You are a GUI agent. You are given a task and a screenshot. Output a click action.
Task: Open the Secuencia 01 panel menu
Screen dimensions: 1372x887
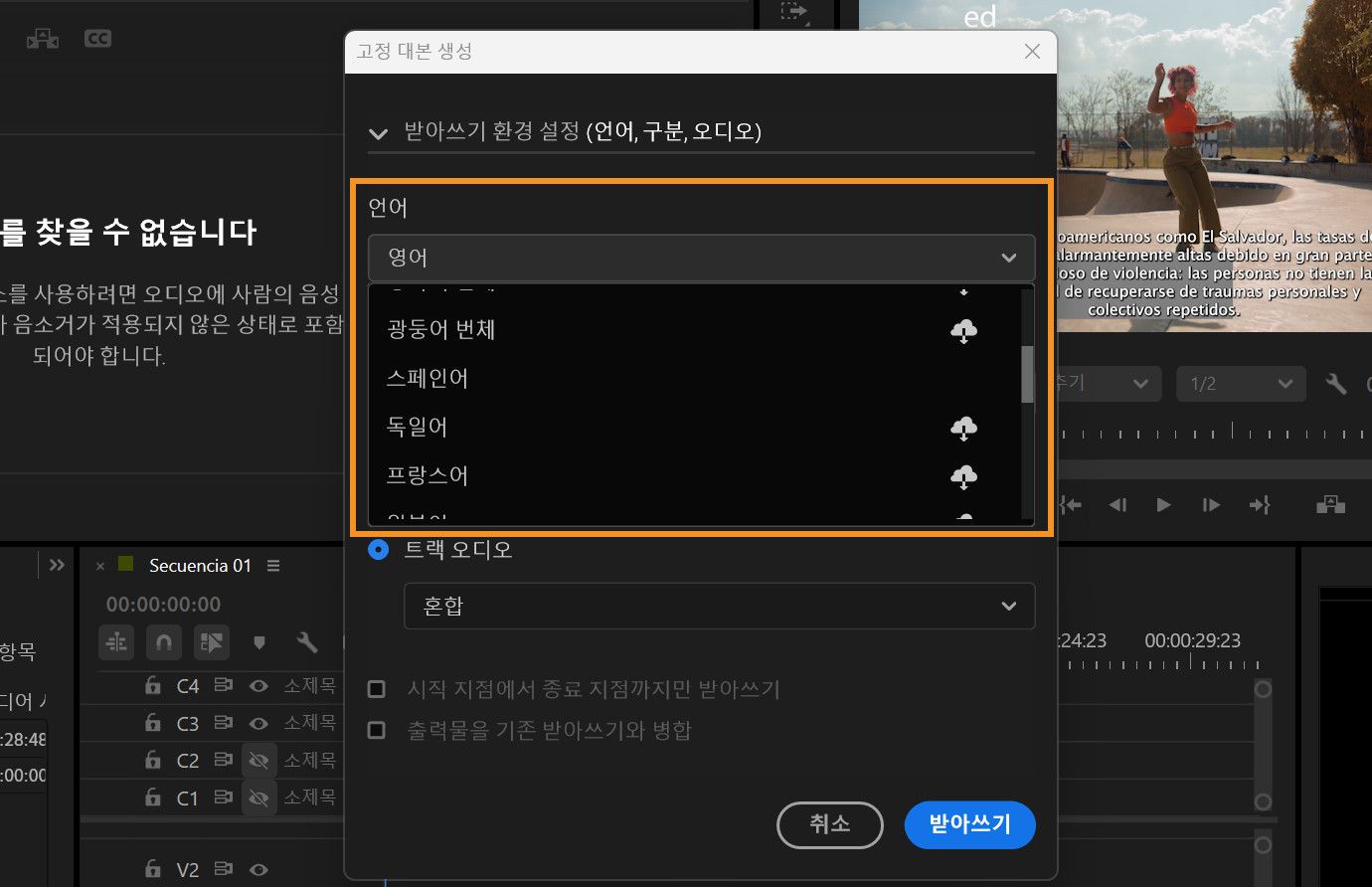click(271, 565)
